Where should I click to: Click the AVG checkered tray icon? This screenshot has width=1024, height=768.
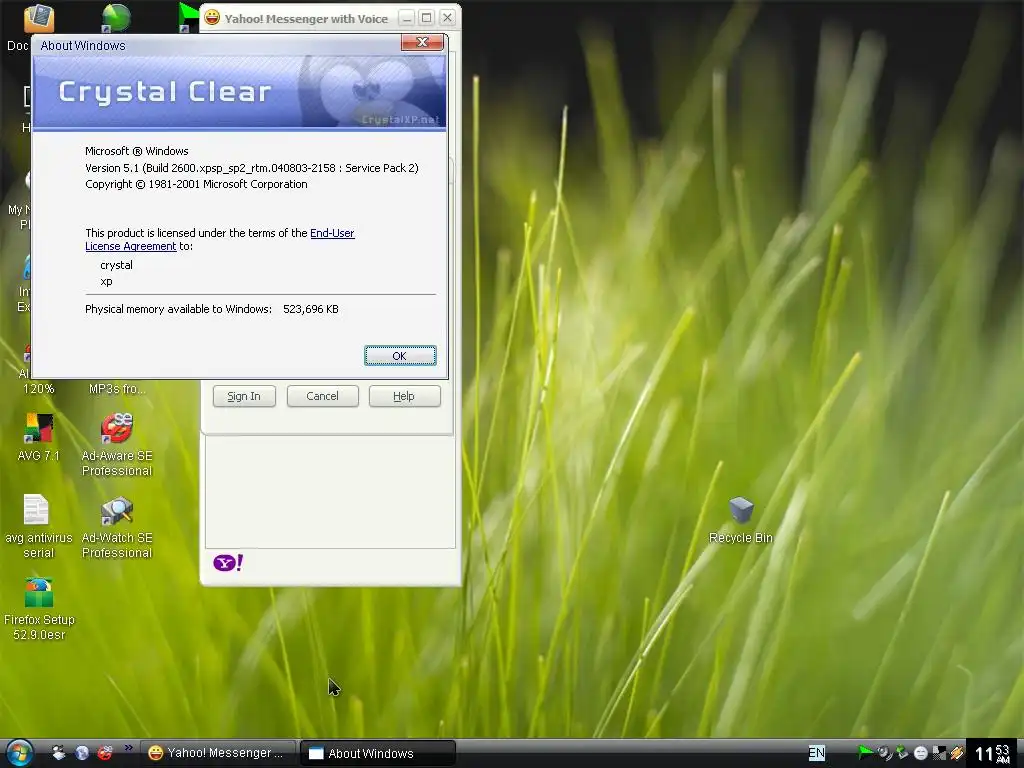pyautogui.click(x=939, y=753)
